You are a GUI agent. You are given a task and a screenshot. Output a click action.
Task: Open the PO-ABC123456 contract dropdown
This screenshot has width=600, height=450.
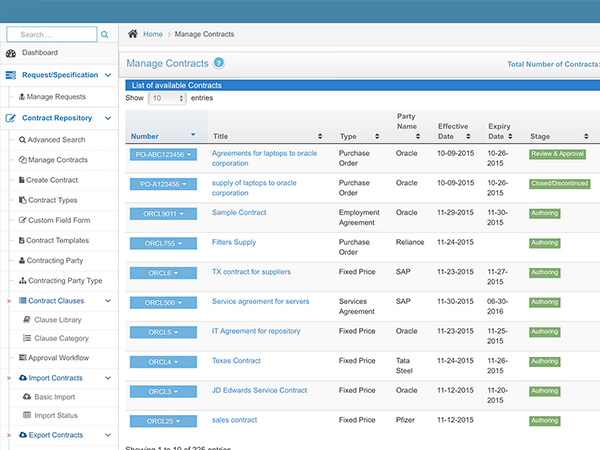pos(163,155)
